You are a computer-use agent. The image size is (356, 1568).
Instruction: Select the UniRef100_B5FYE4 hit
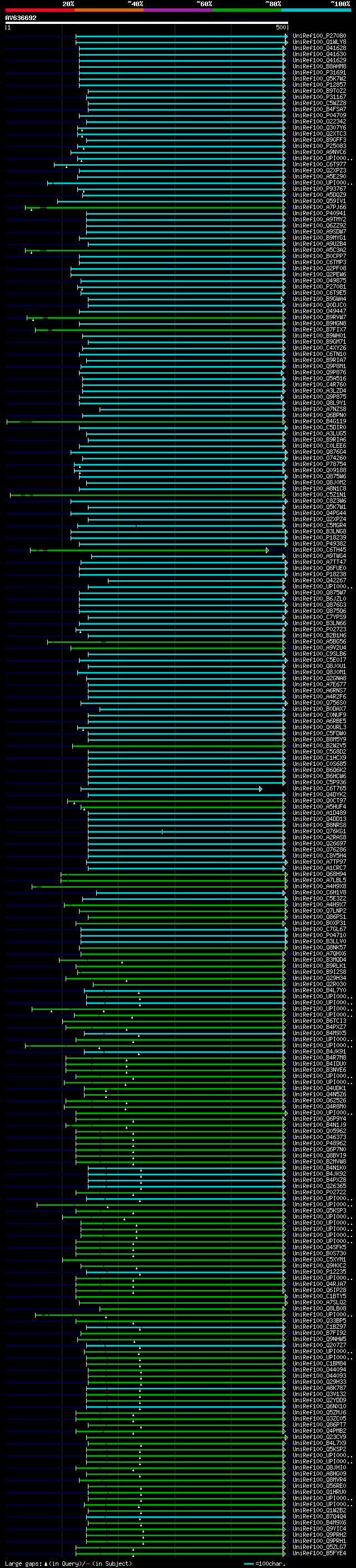(x=319, y=1554)
